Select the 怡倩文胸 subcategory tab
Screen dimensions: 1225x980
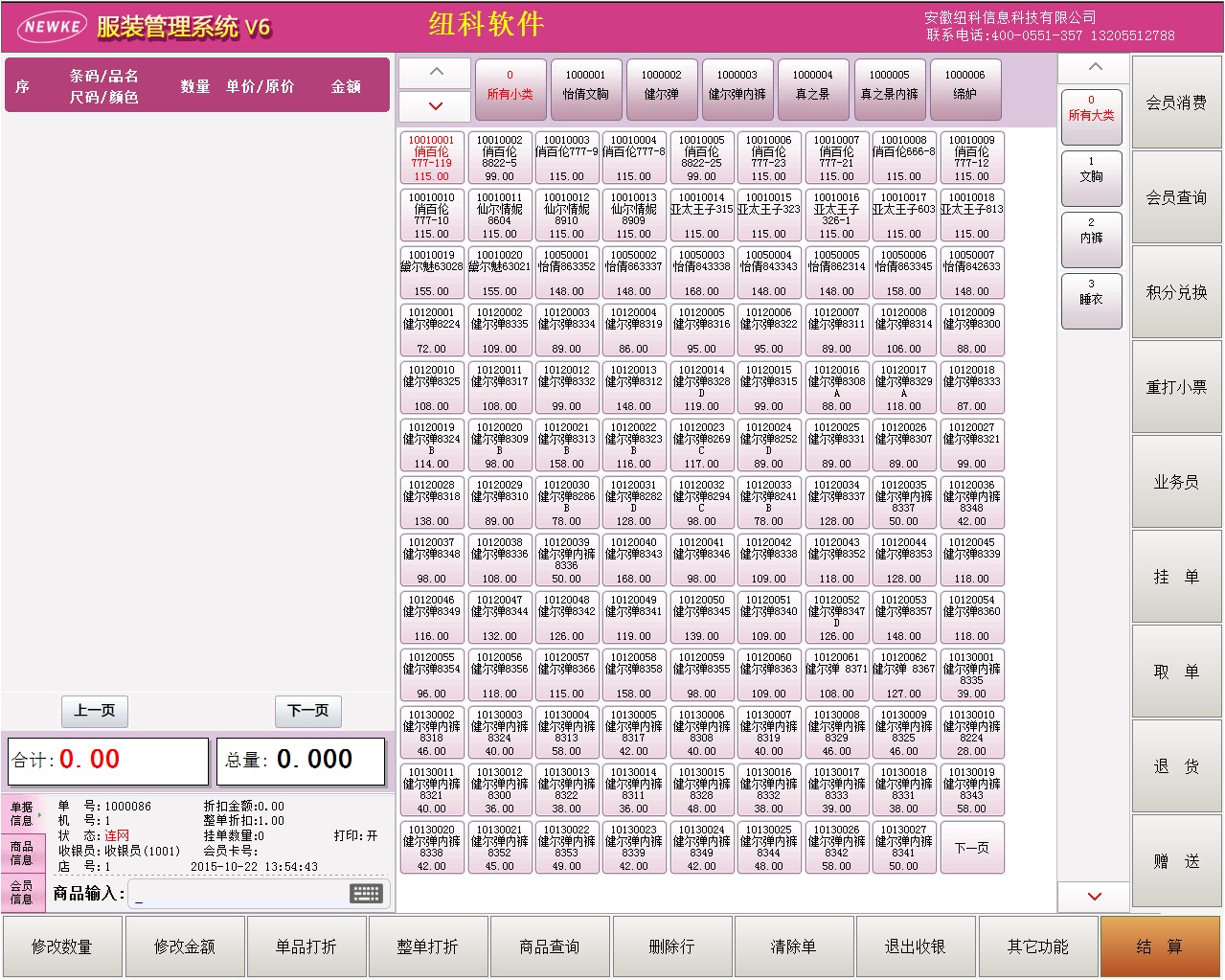point(585,85)
